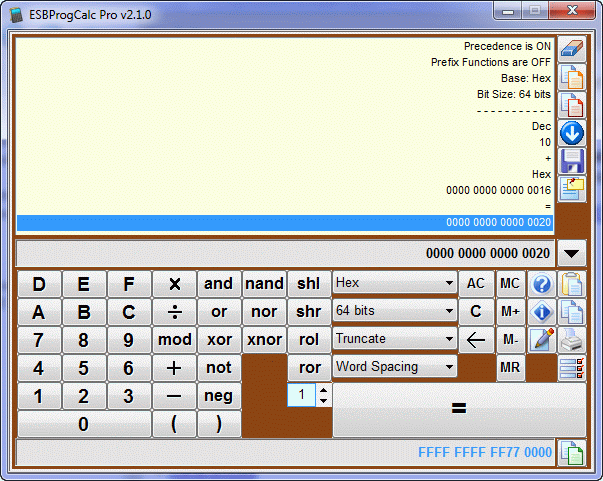Click the minus − key
The image size is (603, 481).
click(x=174, y=396)
